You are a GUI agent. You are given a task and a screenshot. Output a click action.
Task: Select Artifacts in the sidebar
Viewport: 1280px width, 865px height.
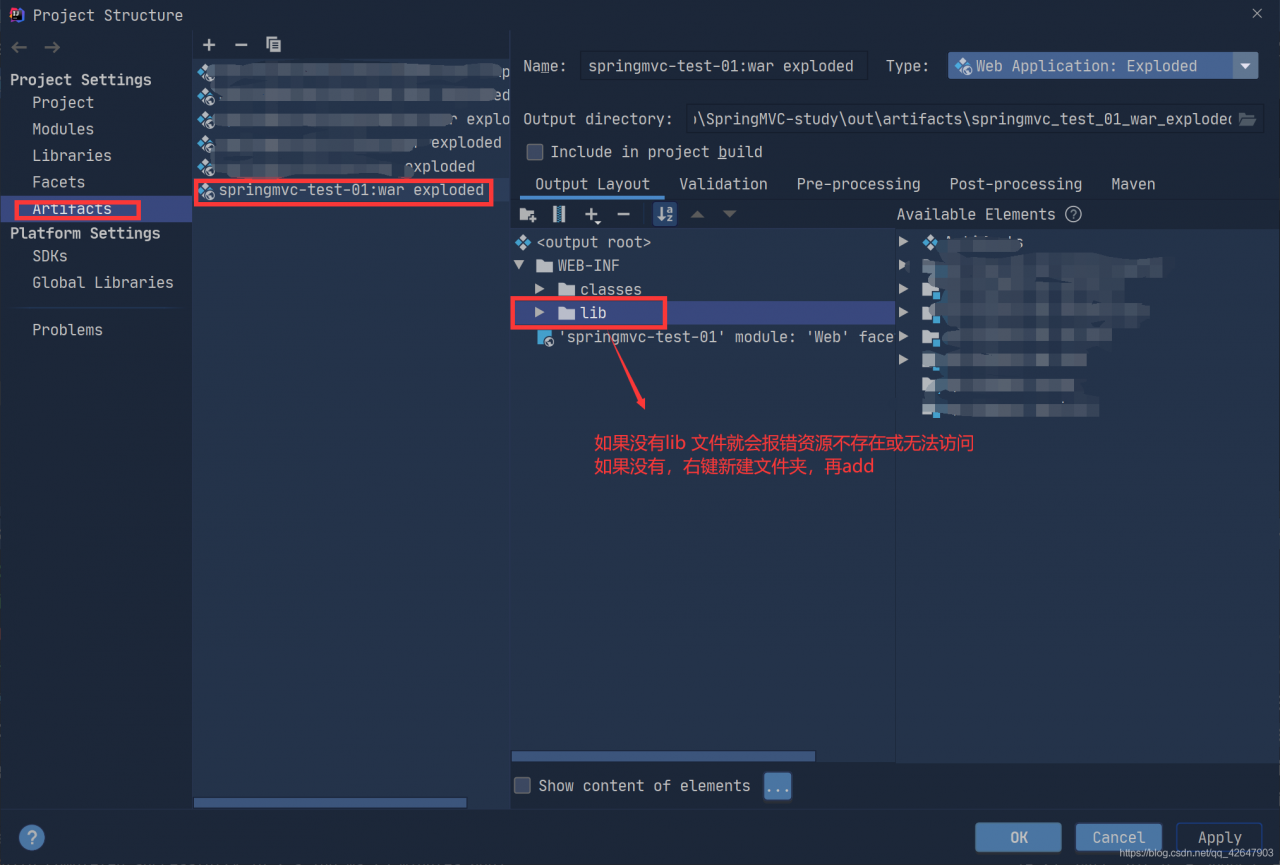[72, 209]
